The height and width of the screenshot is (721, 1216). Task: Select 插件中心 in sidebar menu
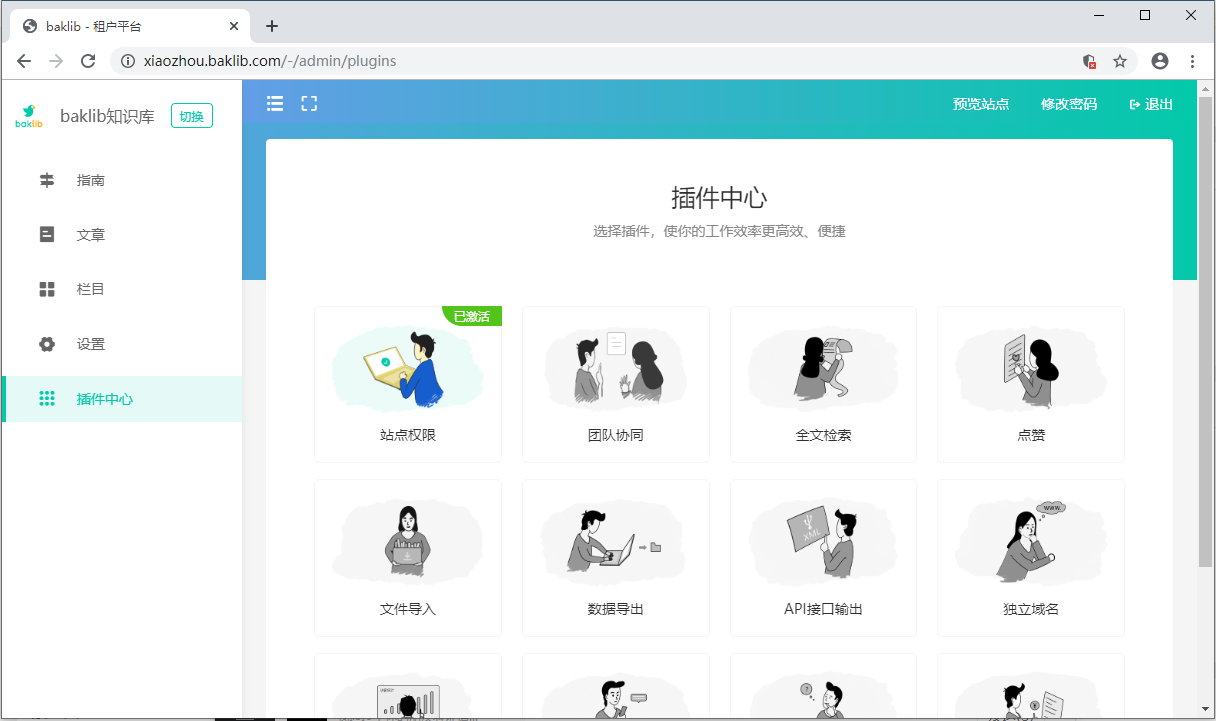point(122,399)
